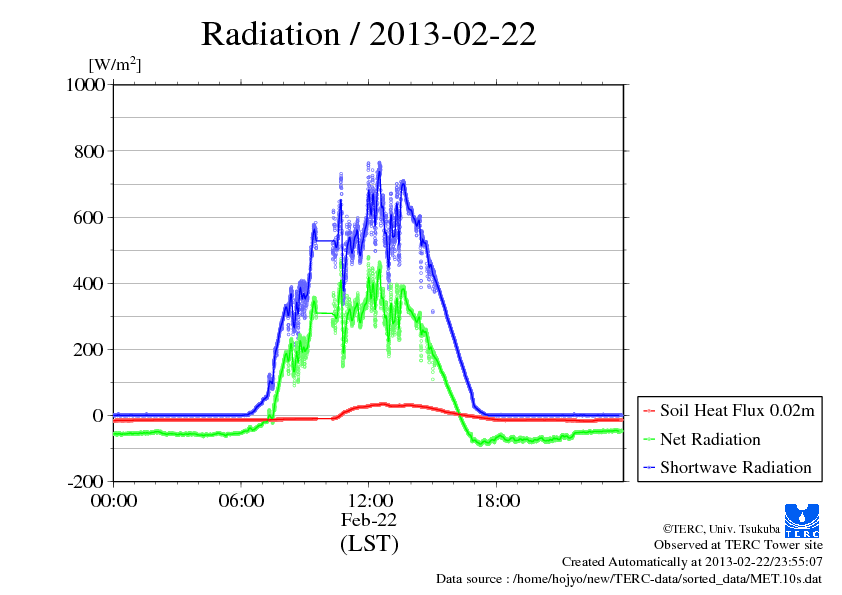The width and height of the screenshot is (842, 595).
Task: Click the '200' y-axis label
Action: click(89, 350)
